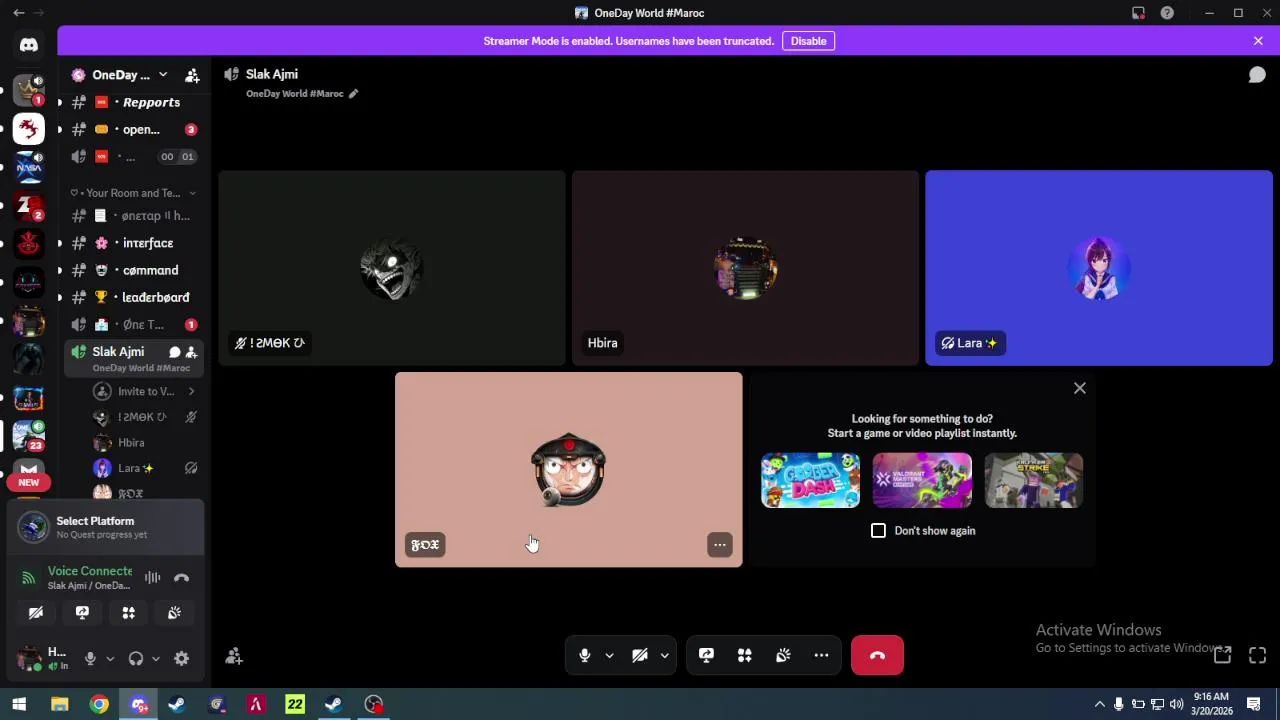Open the leaderbøard channel

click(133, 297)
